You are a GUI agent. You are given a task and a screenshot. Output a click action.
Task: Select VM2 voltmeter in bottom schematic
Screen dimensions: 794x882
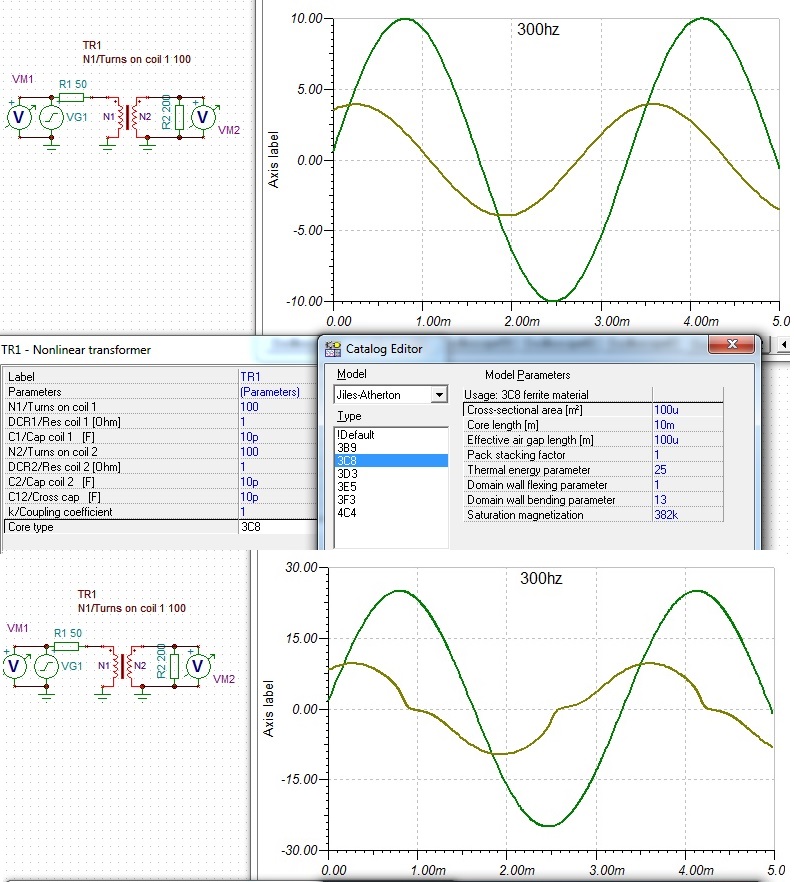pos(198,666)
